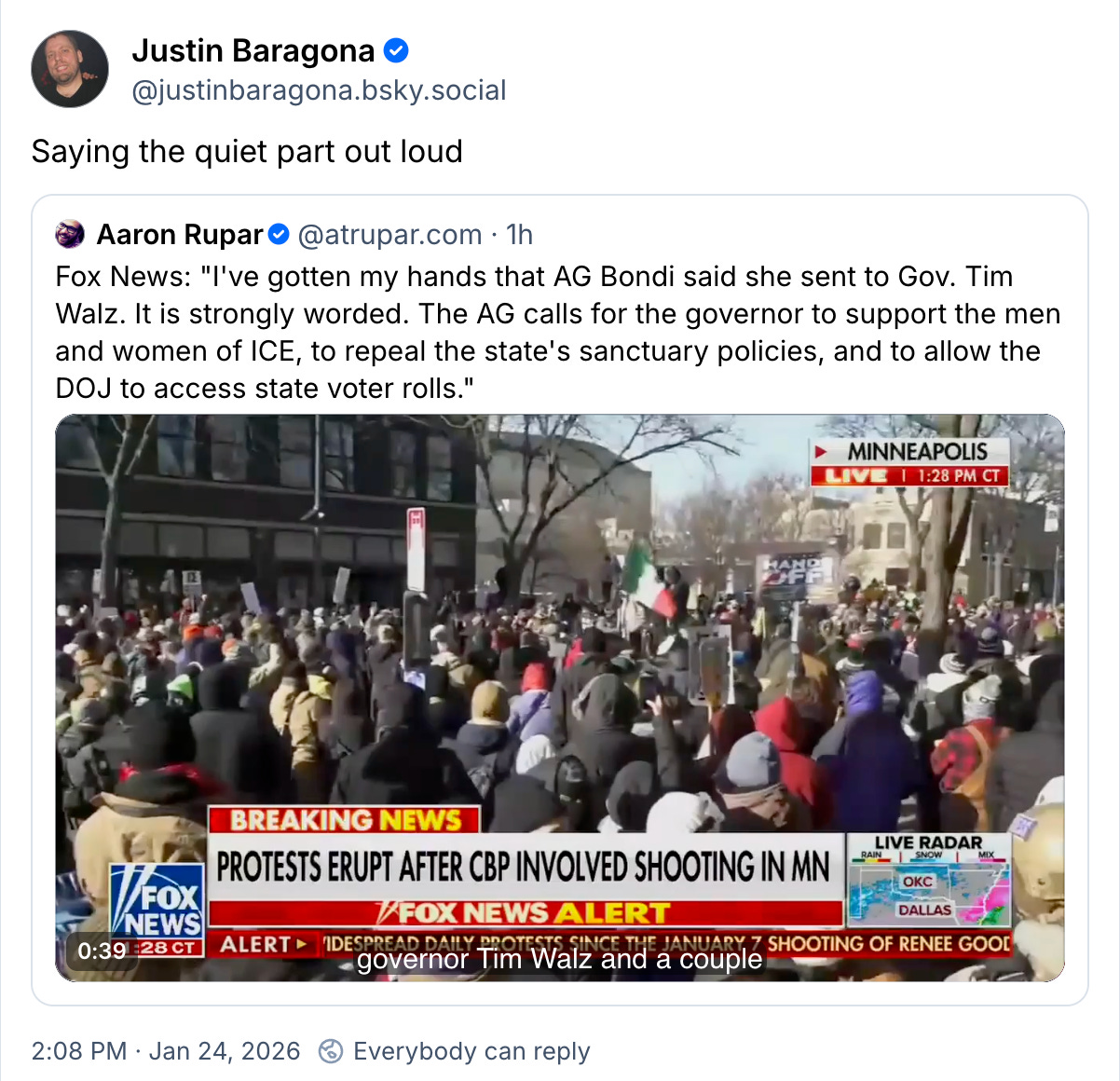
Task: Click the reply settings speech-bubble icon
Action: [330, 1051]
